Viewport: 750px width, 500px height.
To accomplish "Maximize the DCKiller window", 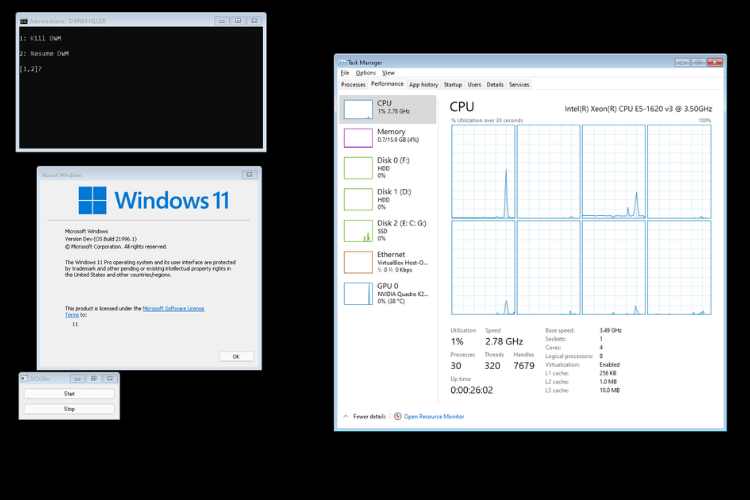I will coord(94,378).
